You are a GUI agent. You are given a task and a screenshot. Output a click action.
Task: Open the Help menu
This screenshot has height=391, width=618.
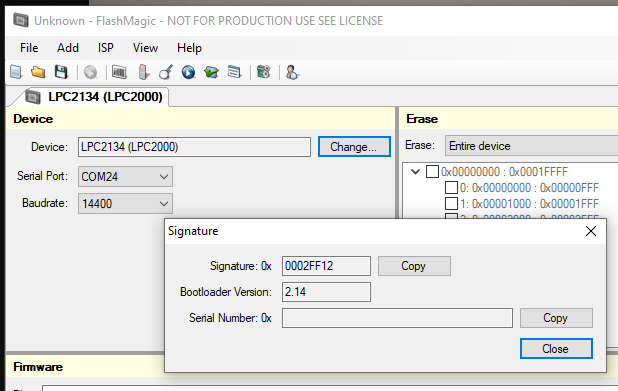tap(189, 48)
